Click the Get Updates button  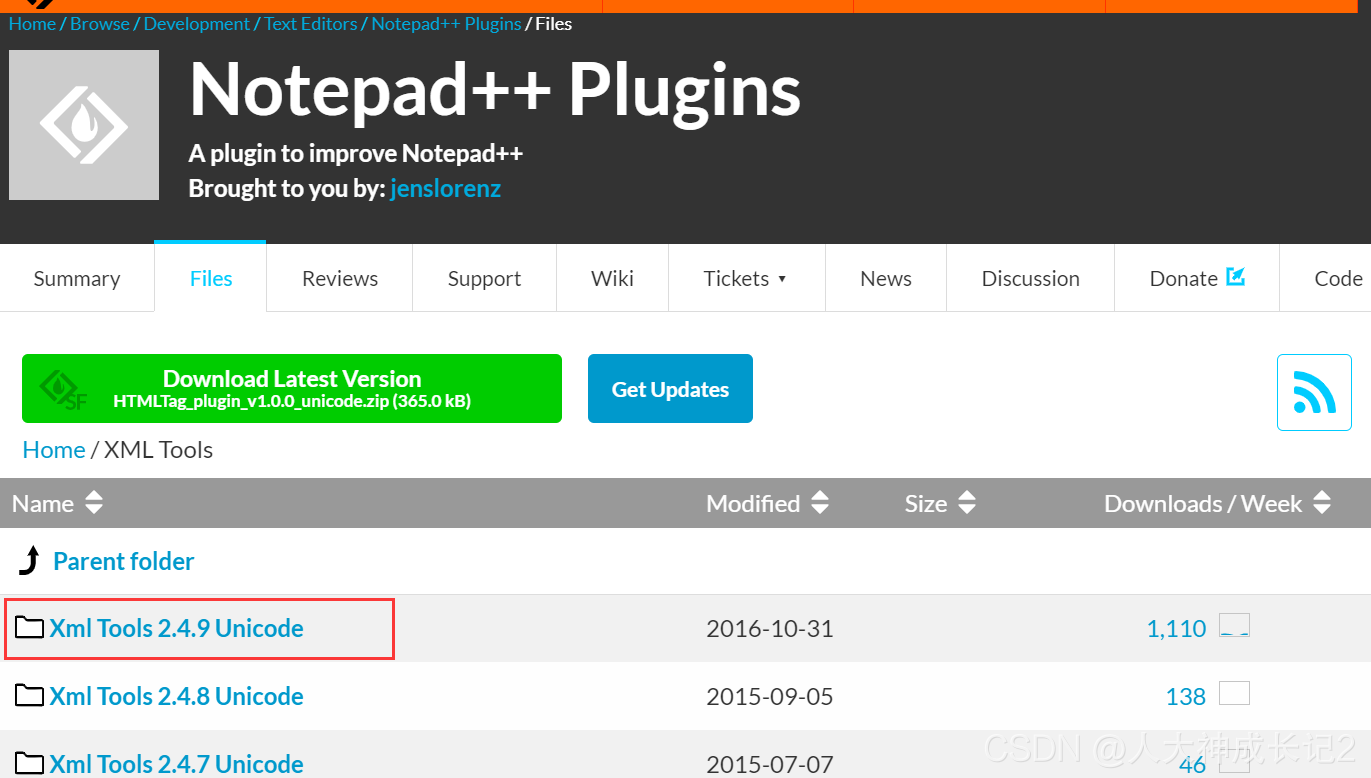pyautogui.click(x=670, y=389)
